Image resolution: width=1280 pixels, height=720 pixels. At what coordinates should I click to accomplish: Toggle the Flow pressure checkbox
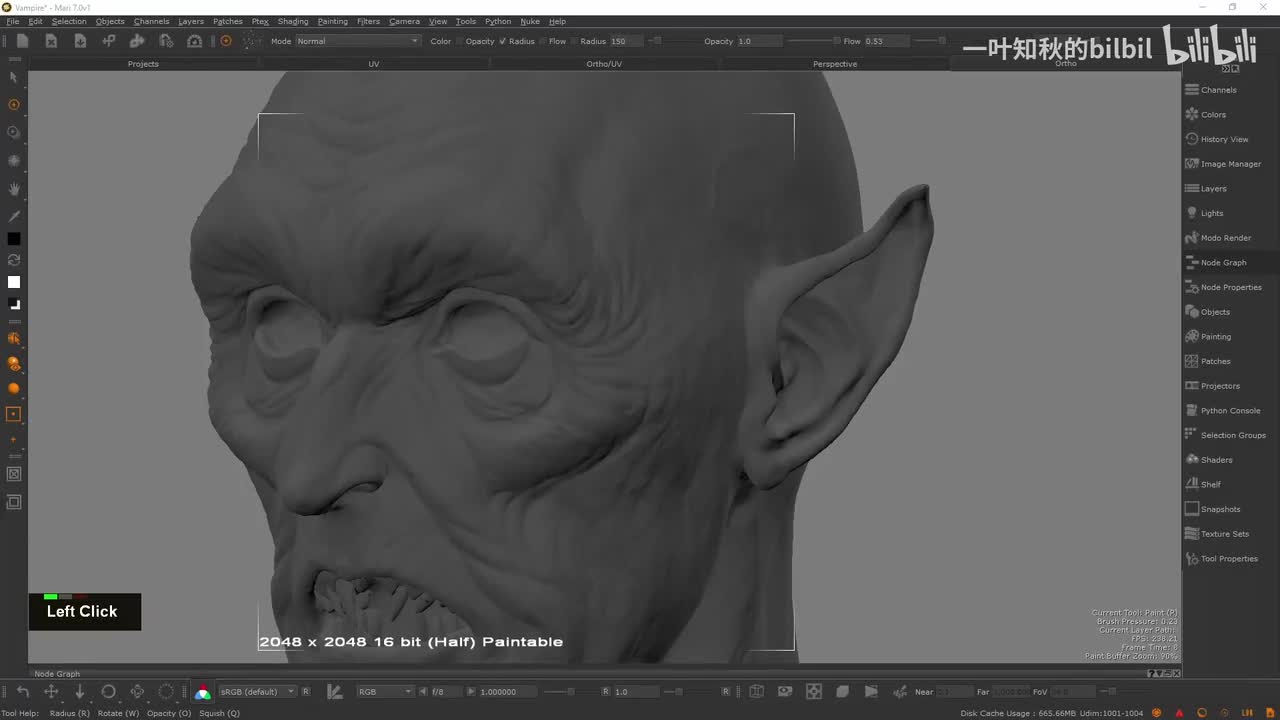click(573, 41)
